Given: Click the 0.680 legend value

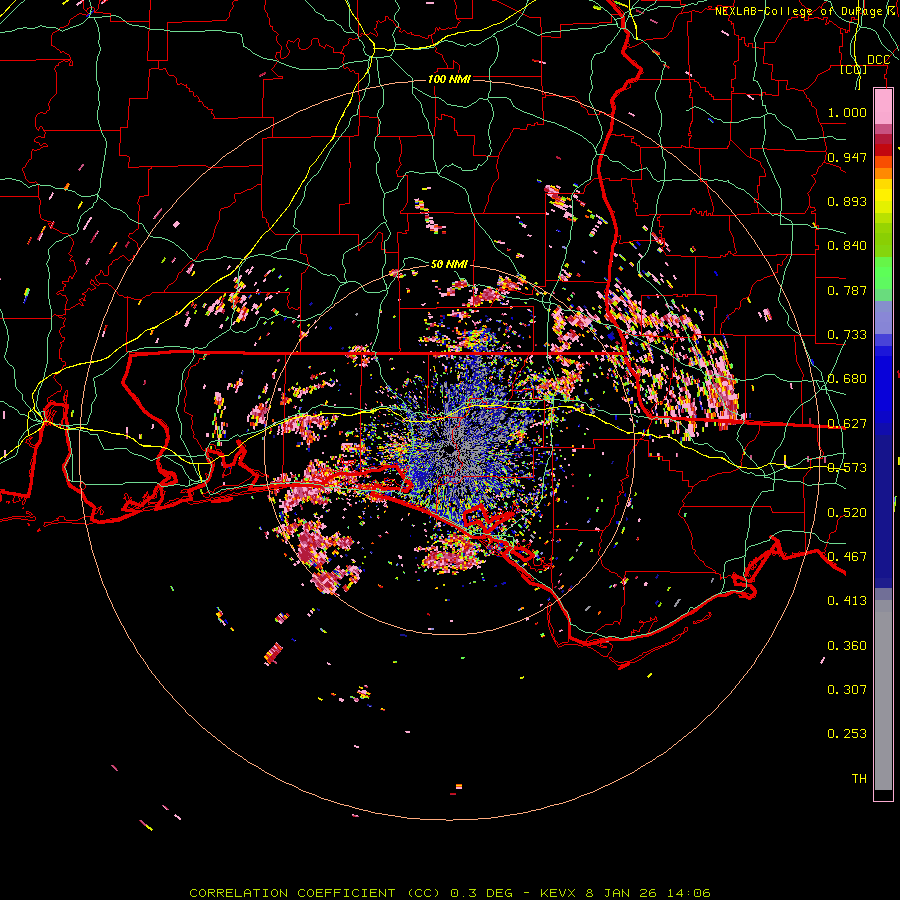Looking at the screenshot, I should point(847,379).
